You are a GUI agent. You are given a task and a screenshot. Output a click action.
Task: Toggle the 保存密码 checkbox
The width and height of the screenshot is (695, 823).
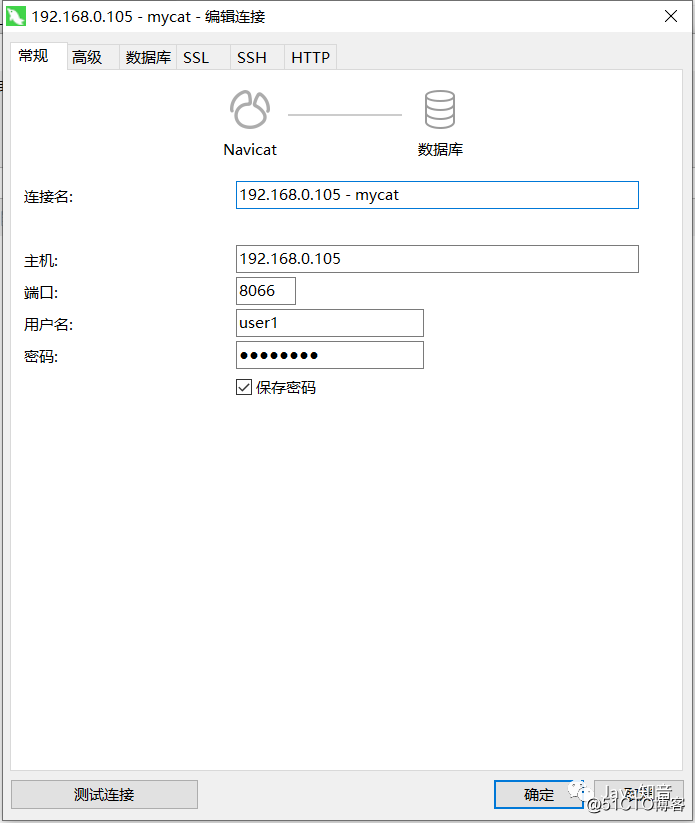[244, 387]
